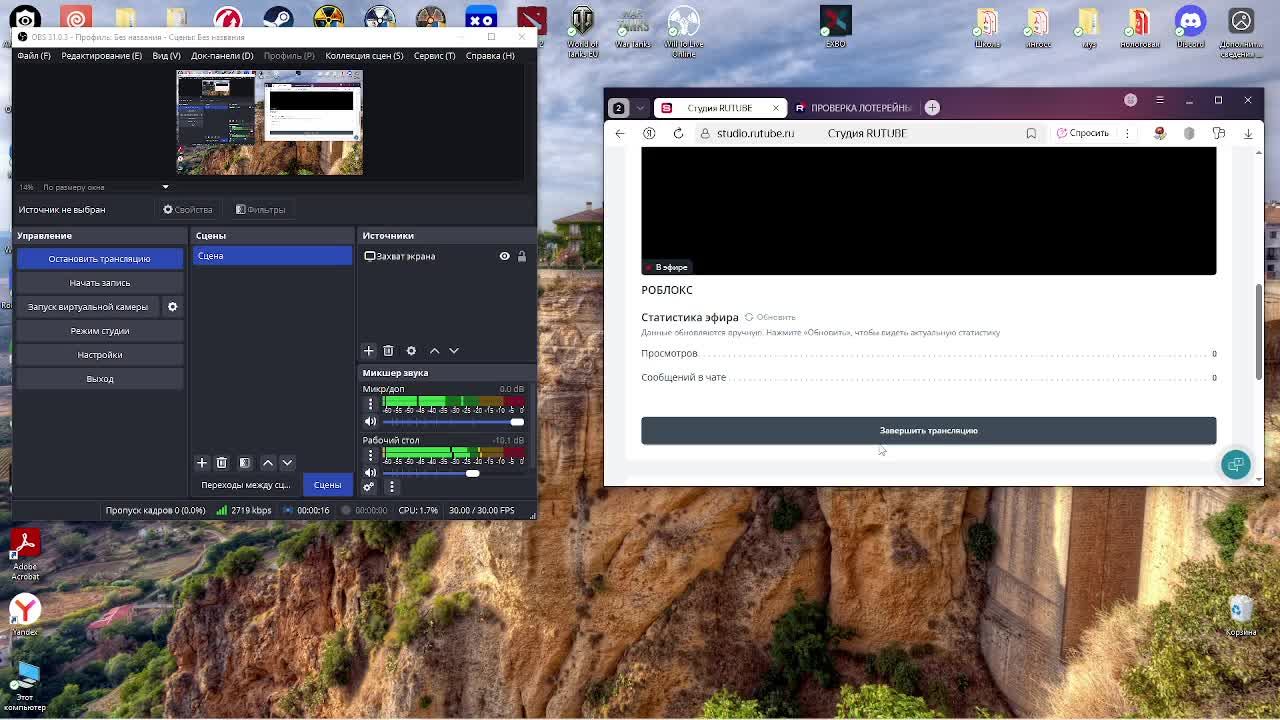Adjust Микр/доп volume slider
1280x720 pixels.
click(x=453, y=422)
